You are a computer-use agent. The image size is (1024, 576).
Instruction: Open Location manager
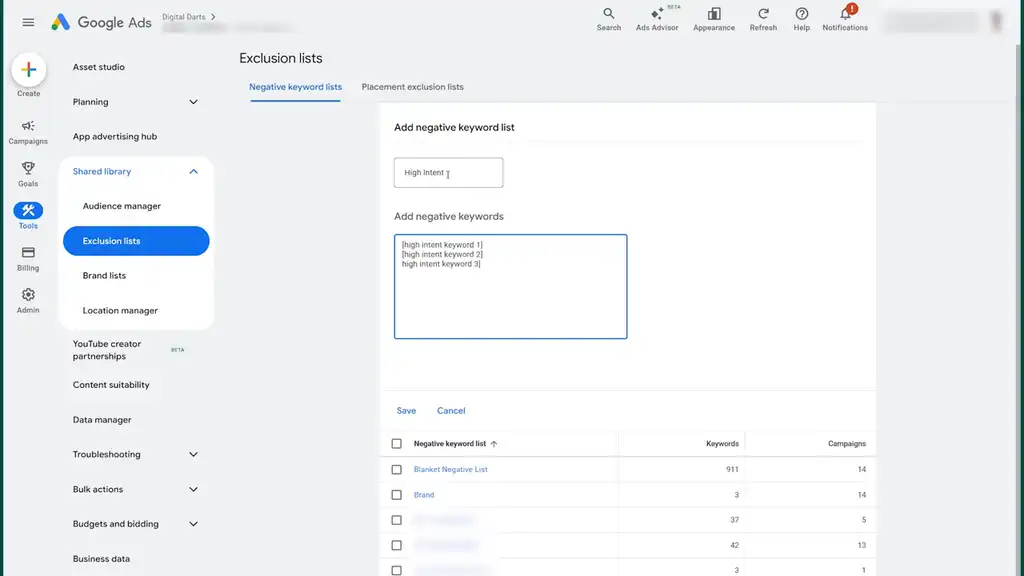click(x=120, y=310)
